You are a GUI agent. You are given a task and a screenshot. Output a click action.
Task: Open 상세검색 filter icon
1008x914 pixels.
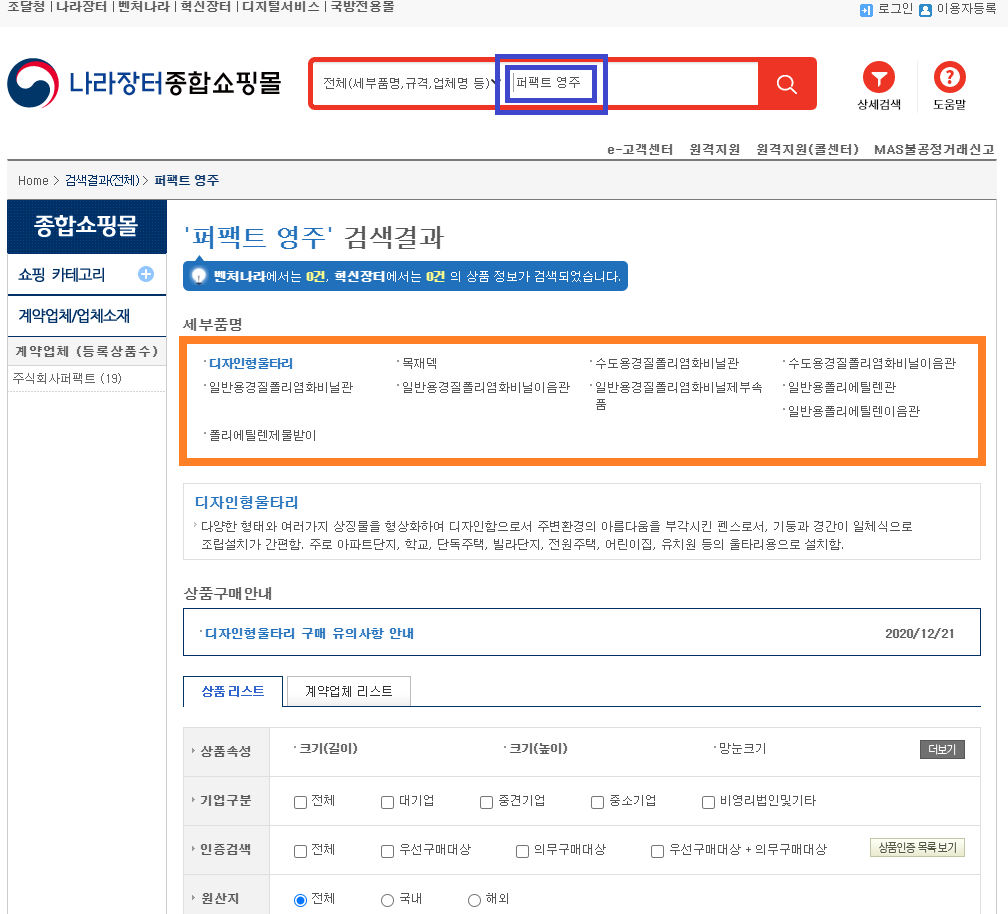click(879, 78)
